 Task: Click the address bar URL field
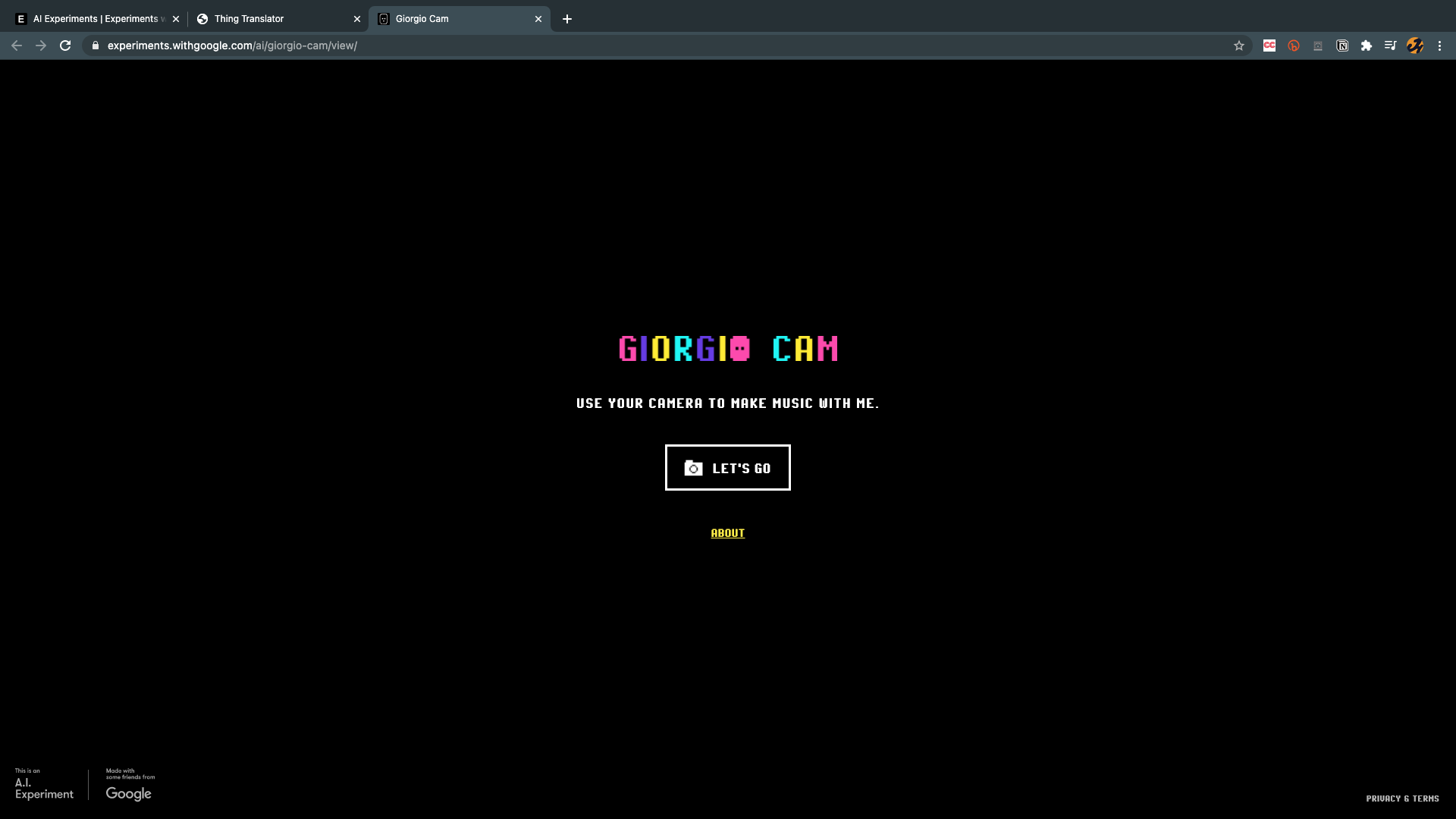click(531, 45)
